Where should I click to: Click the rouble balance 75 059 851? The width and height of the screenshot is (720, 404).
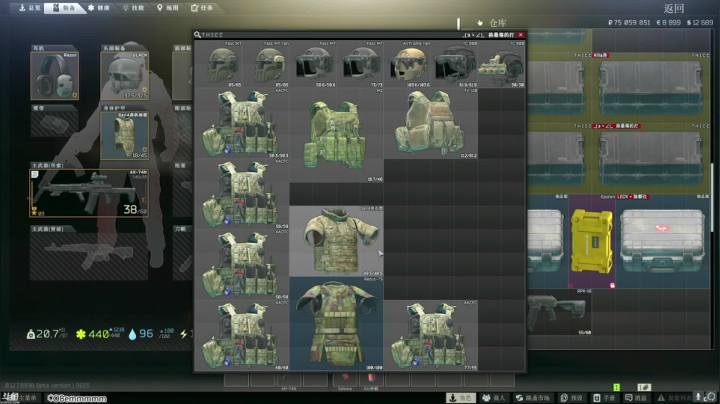click(629, 22)
